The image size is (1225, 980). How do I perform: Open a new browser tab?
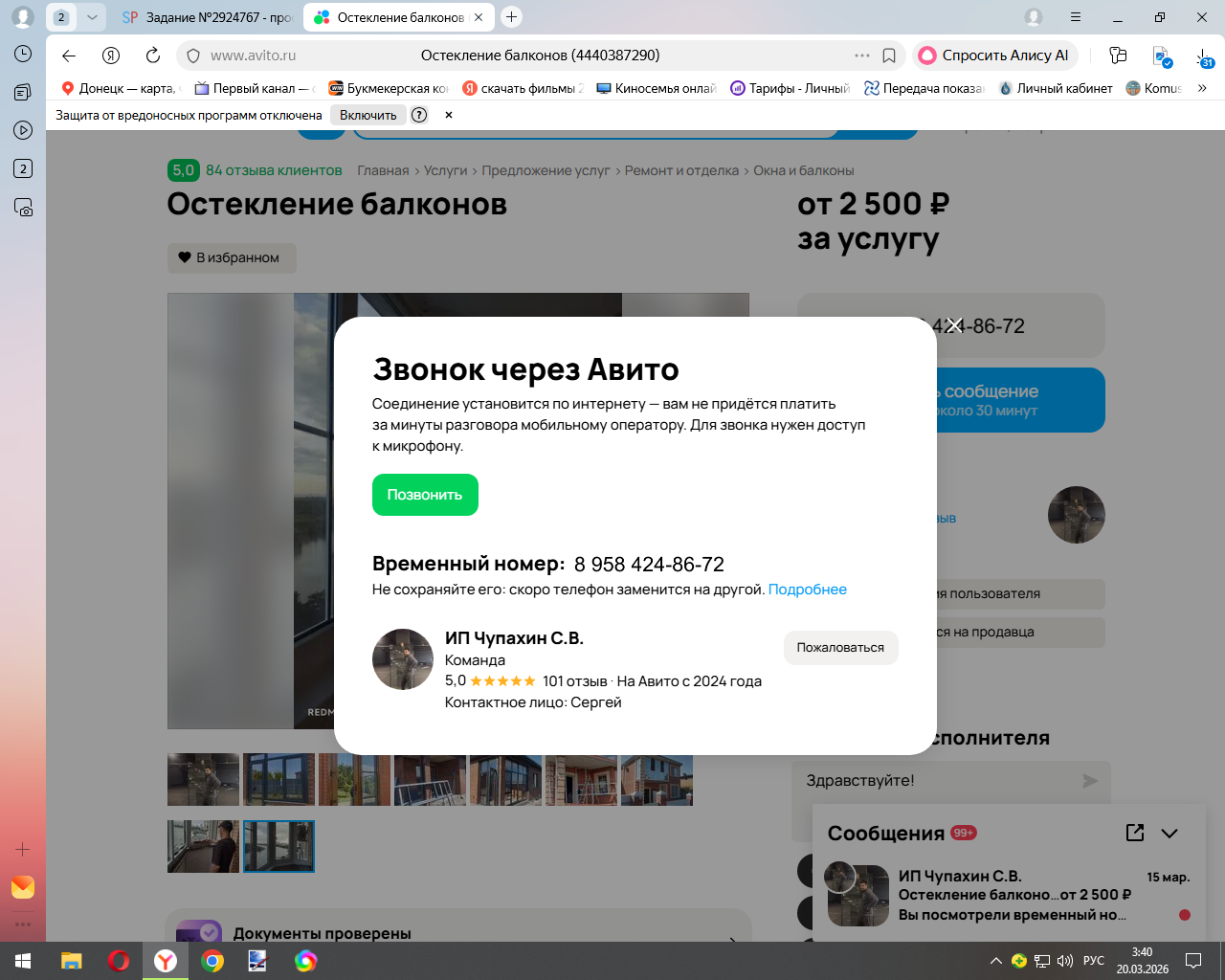(x=512, y=17)
